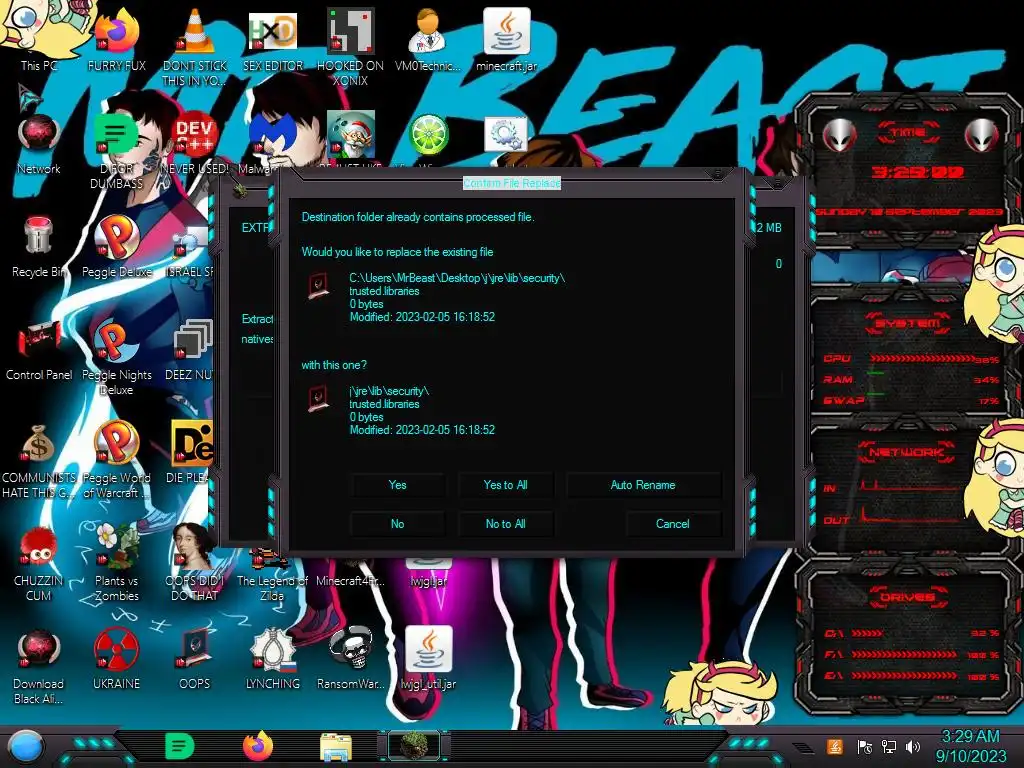Select the Peggle Nights Deluxe icon
This screenshot has height=768, width=1024.
[117, 357]
